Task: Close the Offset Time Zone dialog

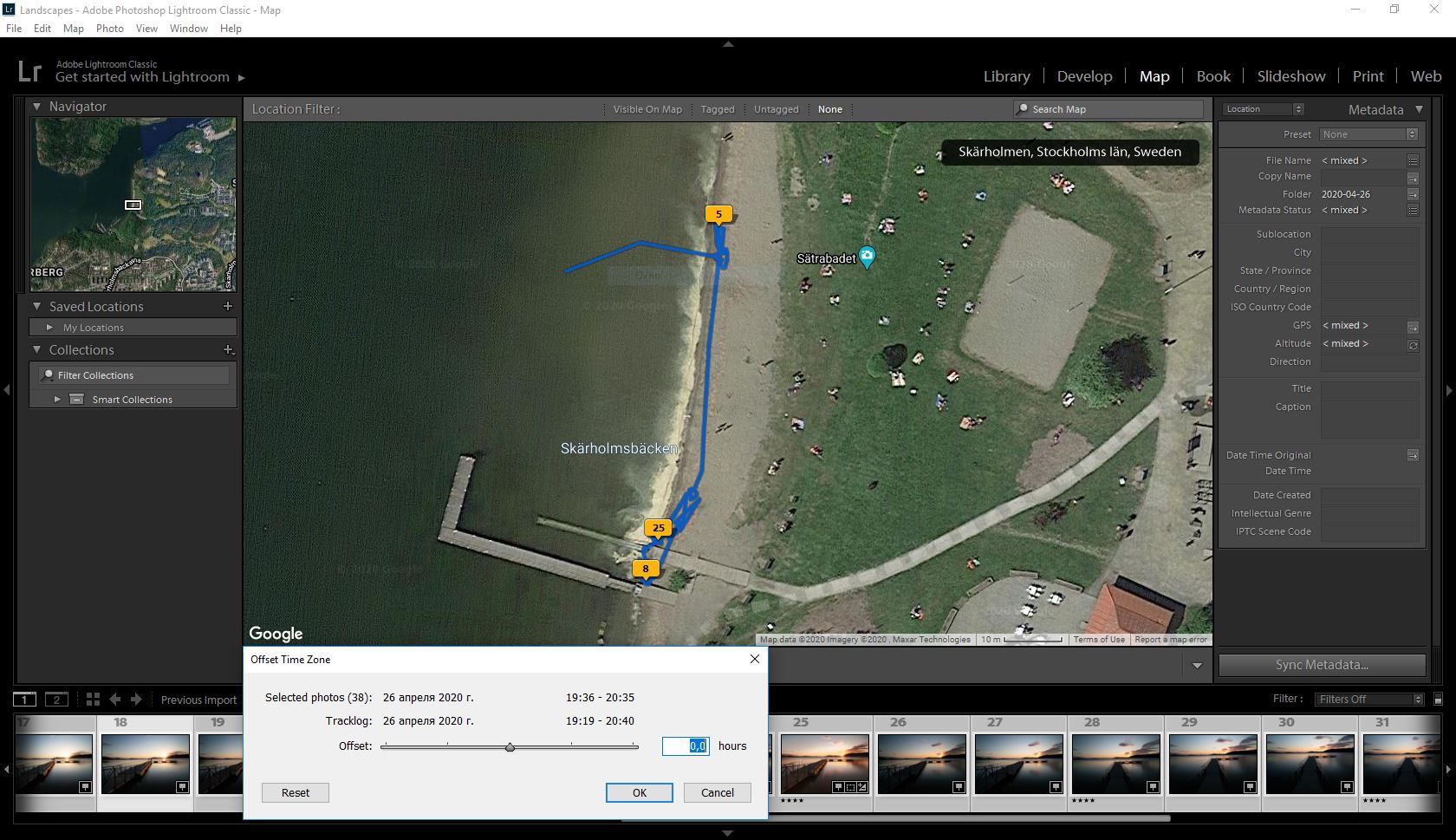Action: click(754, 659)
